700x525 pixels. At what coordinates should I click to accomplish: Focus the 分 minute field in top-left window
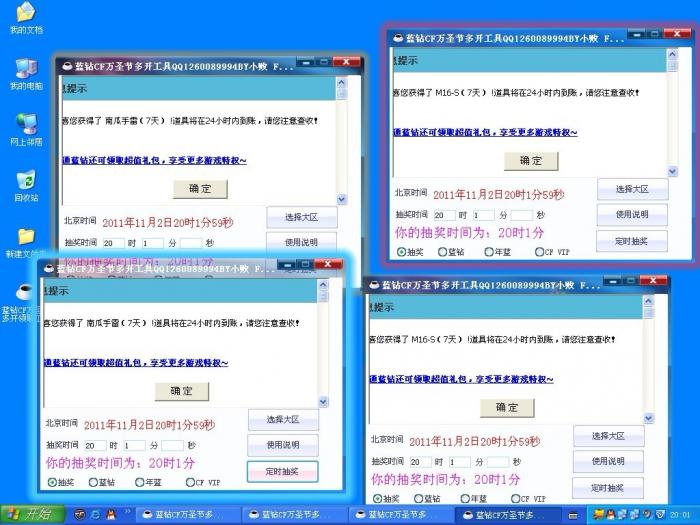point(153,243)
